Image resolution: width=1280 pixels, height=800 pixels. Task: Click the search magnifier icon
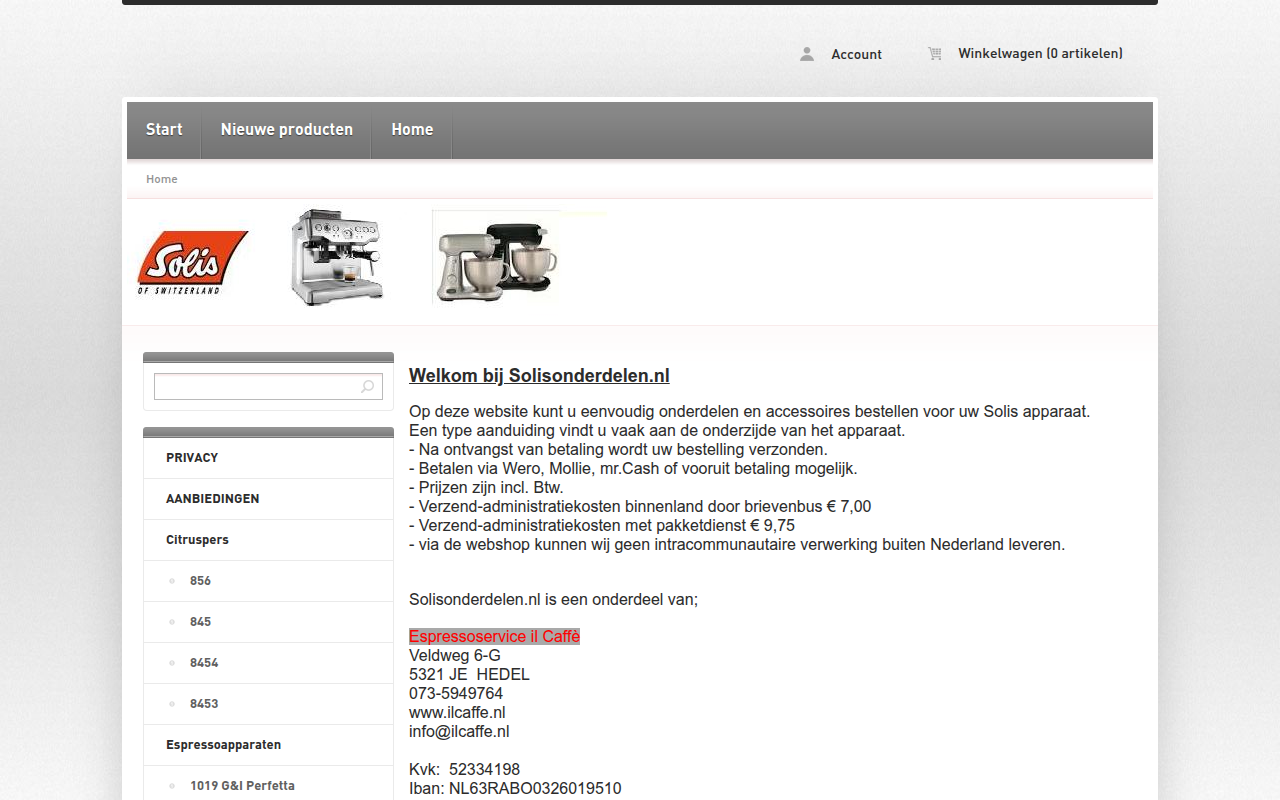click(x=368, y=387)
